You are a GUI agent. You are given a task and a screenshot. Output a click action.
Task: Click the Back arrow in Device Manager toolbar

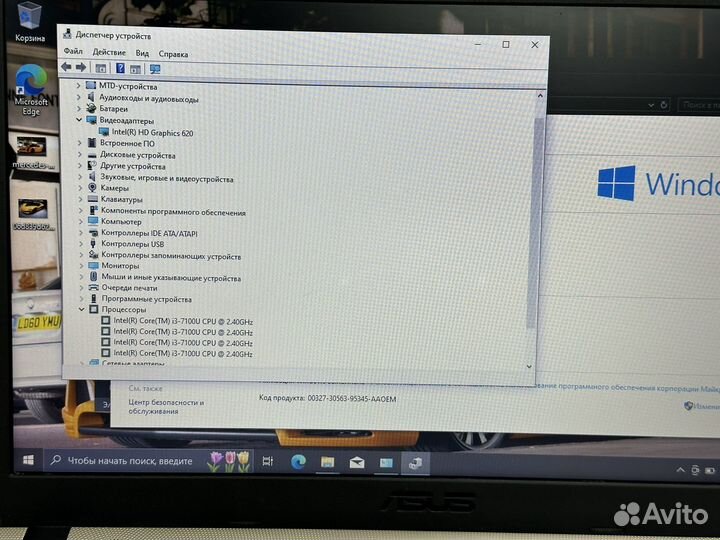tap(67, 68)
